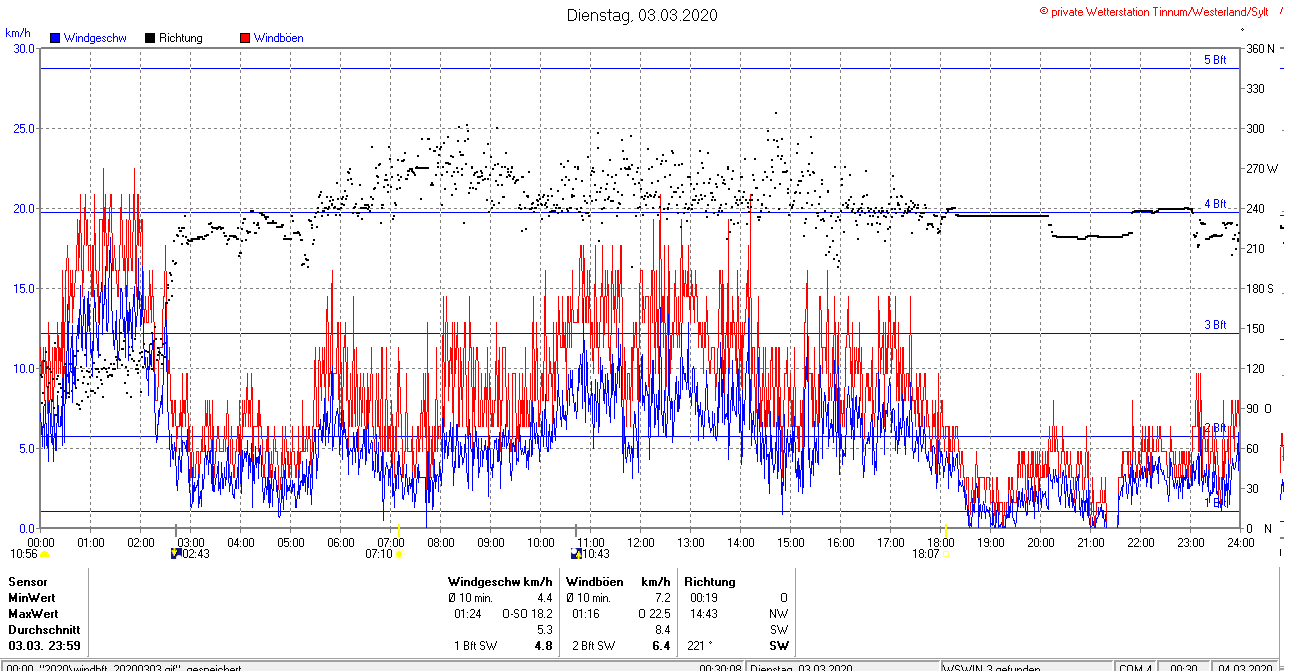Select the Richtung legend label
The height and width of the screenshot is (671, 1310).
pos(181,38)
